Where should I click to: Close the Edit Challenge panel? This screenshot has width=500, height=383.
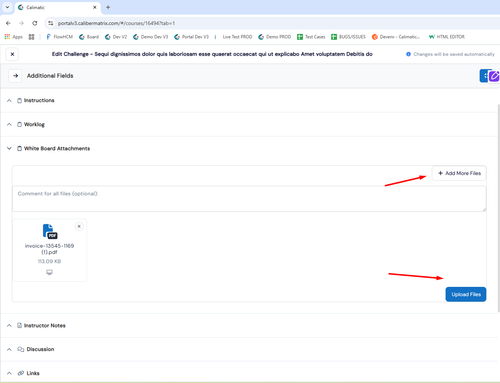(x=12, y=54)
